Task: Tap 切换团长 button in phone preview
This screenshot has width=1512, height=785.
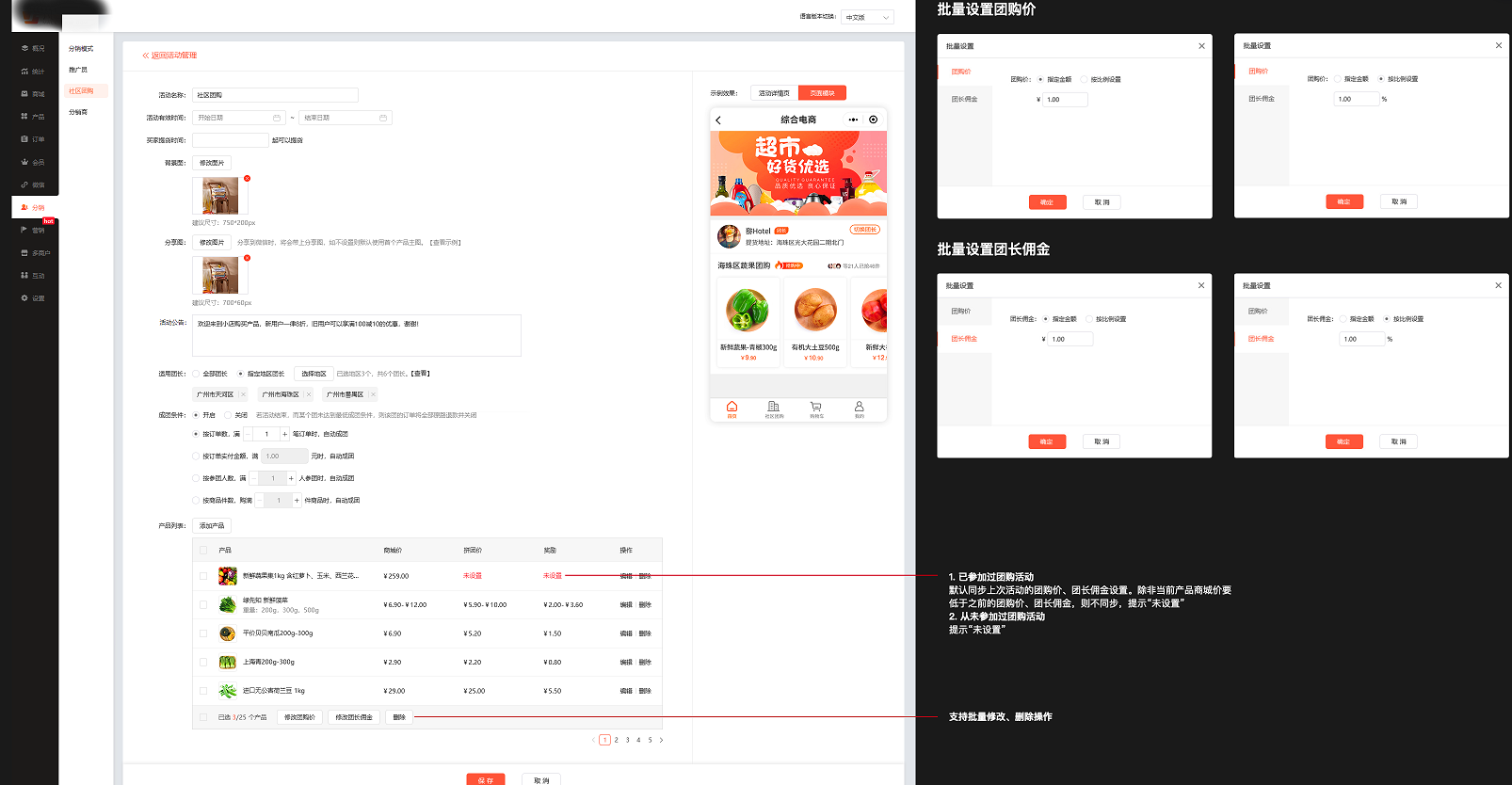Action: point(864,230)
